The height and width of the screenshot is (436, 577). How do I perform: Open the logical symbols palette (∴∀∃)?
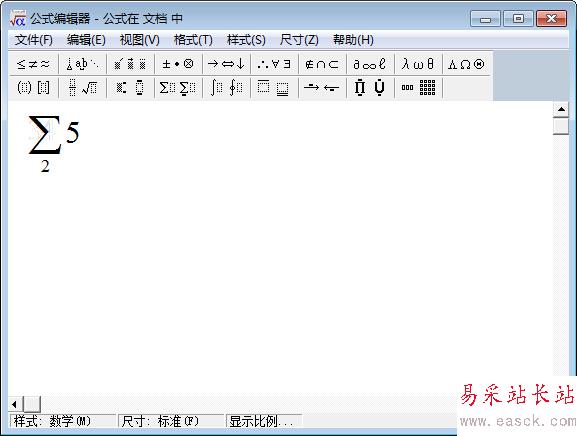click(274, 64)
